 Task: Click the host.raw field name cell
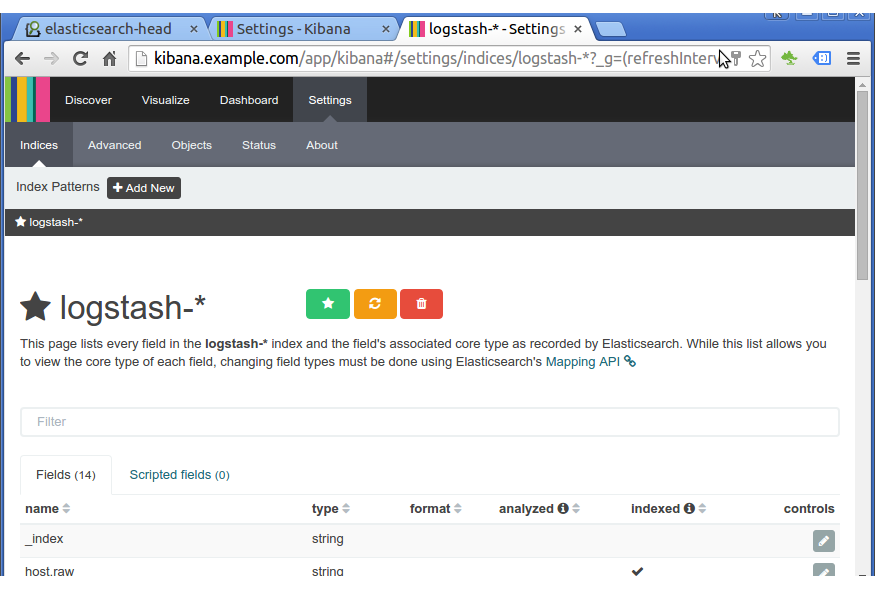click(50, 571)
